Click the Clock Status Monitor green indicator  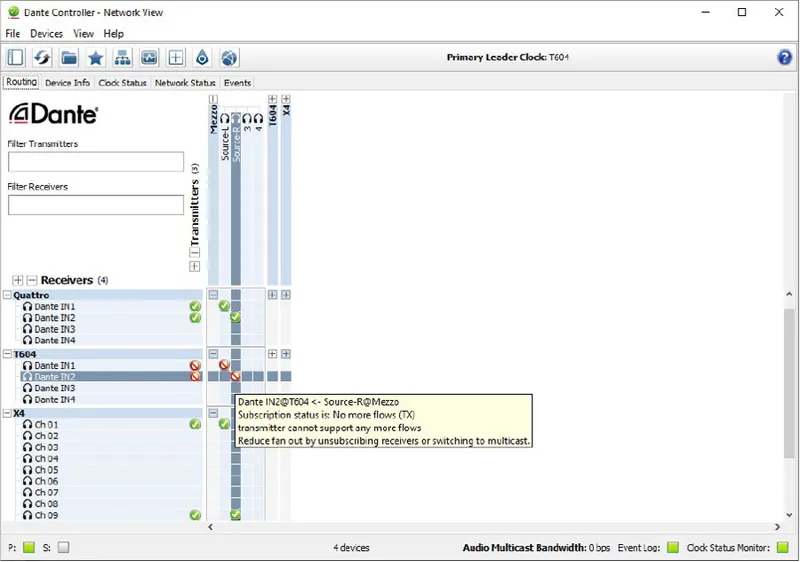point(783,547)
